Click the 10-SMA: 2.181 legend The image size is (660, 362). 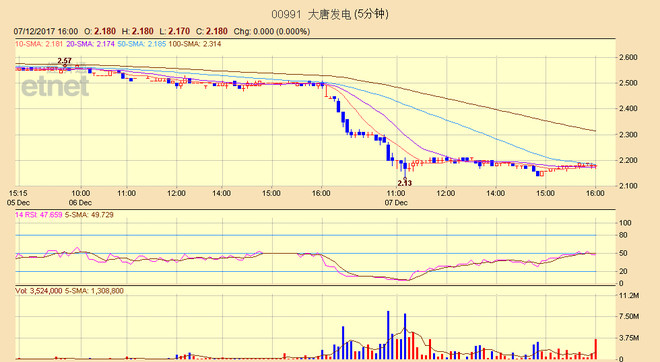tap(39, 44)
